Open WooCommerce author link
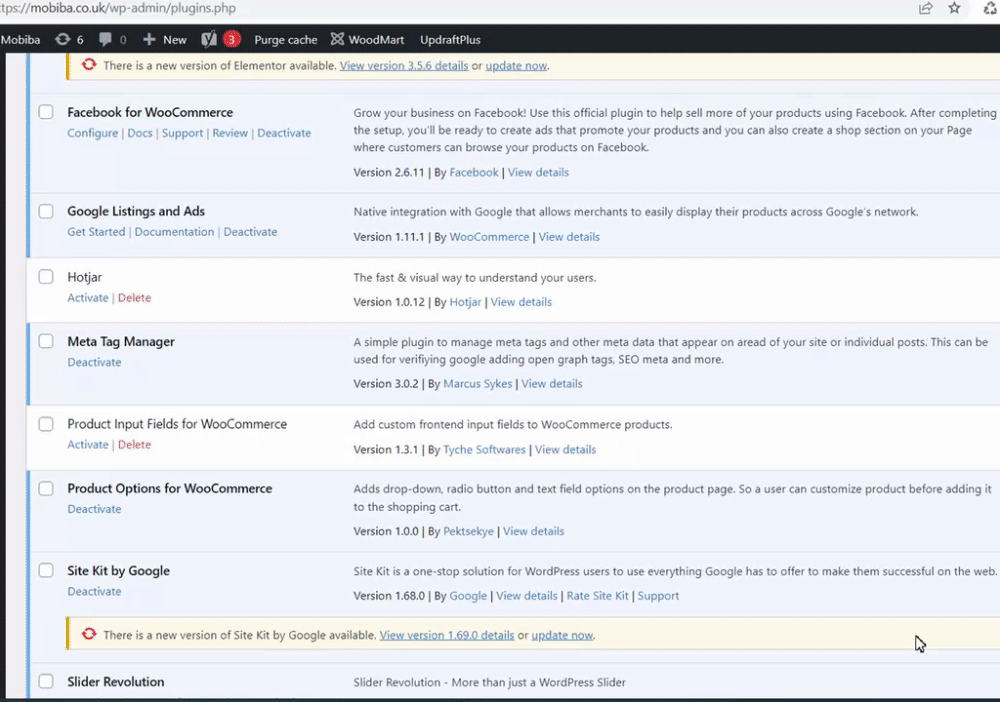The height and width of the screenshot is (702, 1000). [489, 237]
